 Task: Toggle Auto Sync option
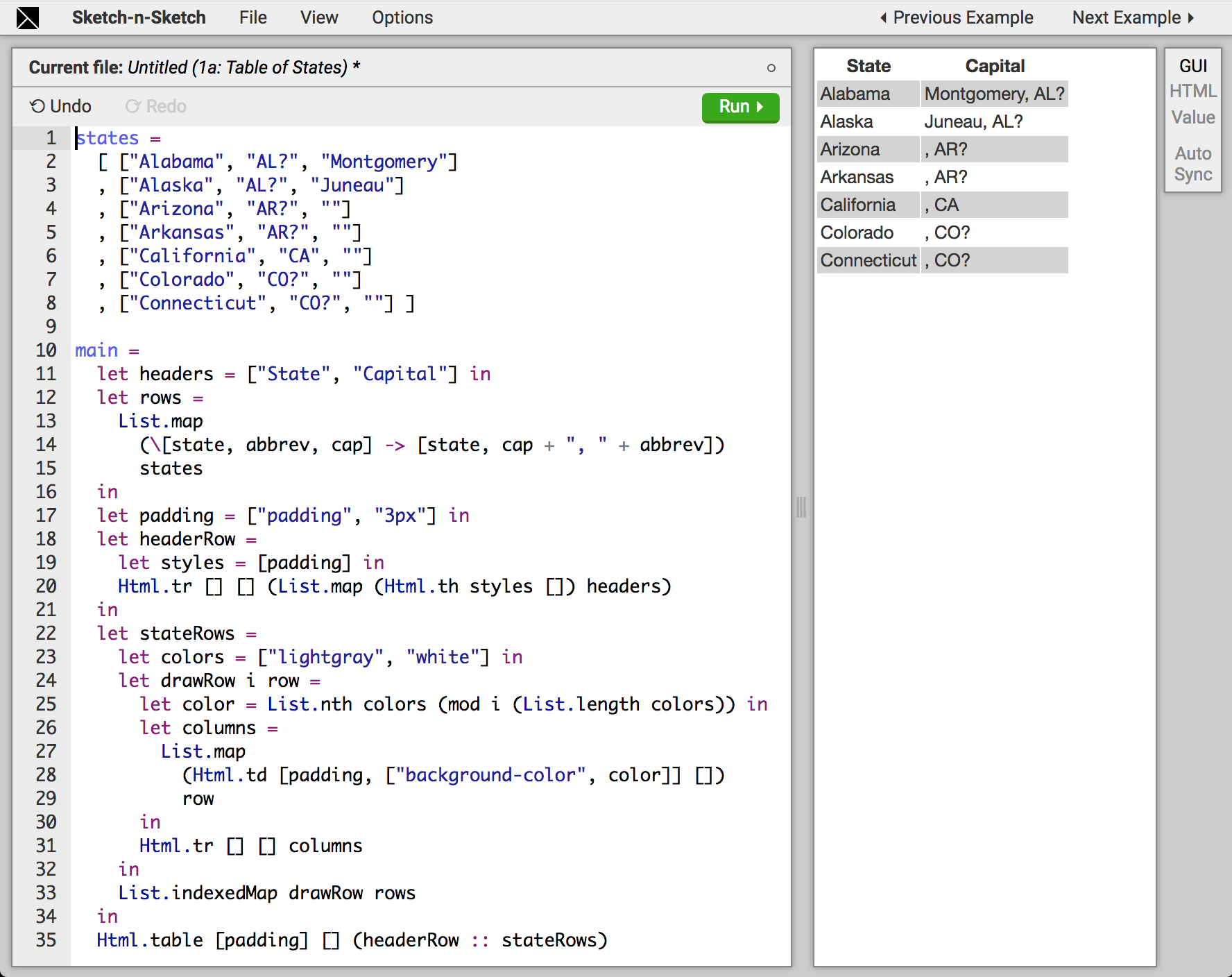(1193, 164)
